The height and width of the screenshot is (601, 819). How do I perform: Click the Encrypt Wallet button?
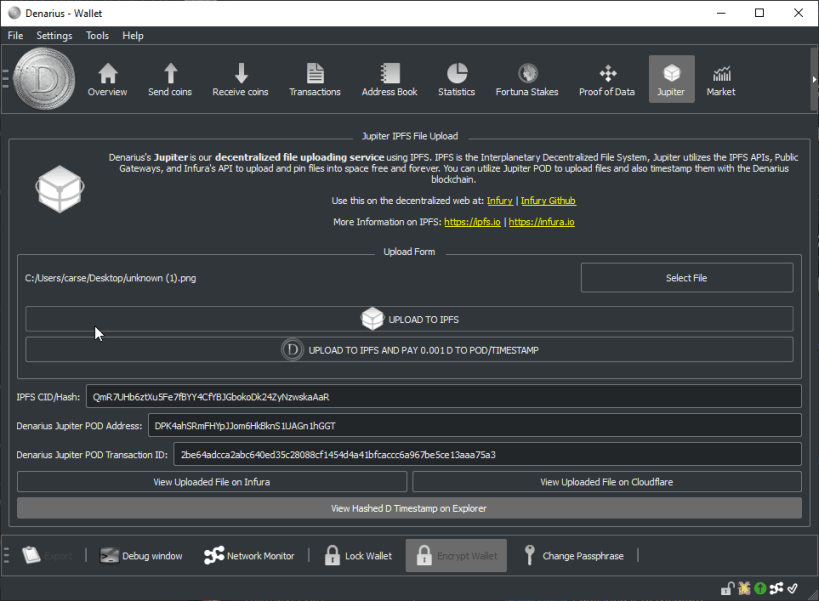(457, 556)
